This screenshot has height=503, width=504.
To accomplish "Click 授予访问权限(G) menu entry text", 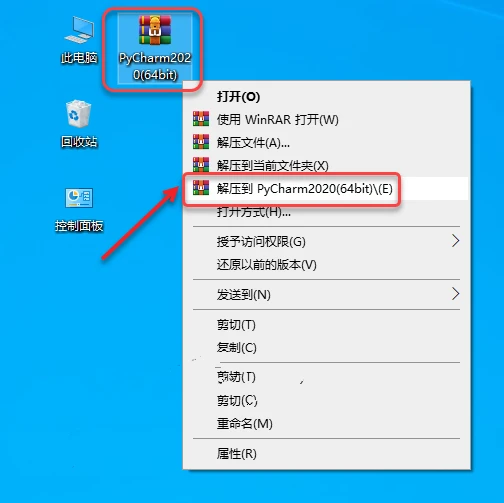I will tap(261, 241).
